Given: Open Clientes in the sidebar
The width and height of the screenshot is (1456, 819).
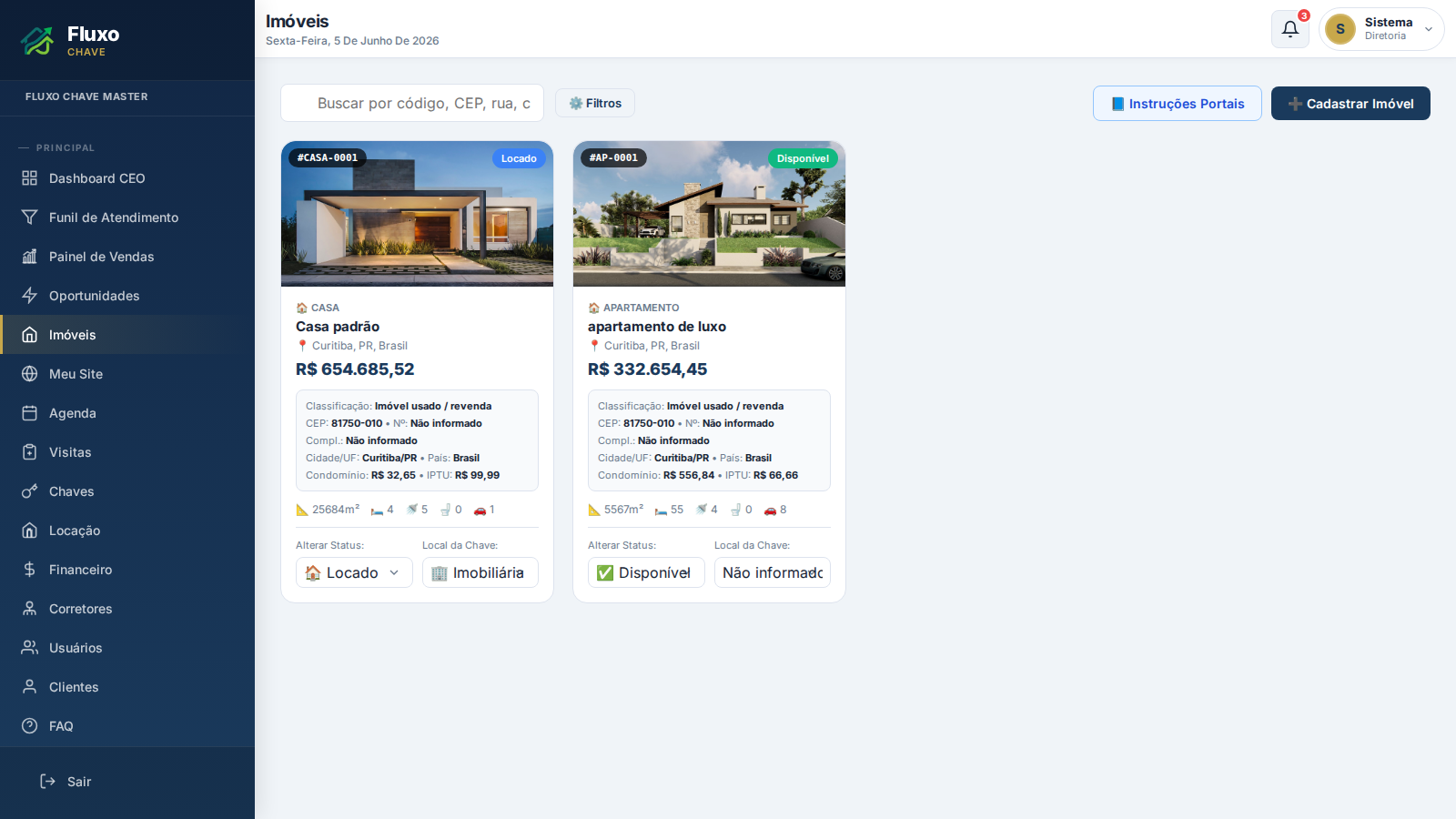Looking at the screenshot, I should click(127, 687).
